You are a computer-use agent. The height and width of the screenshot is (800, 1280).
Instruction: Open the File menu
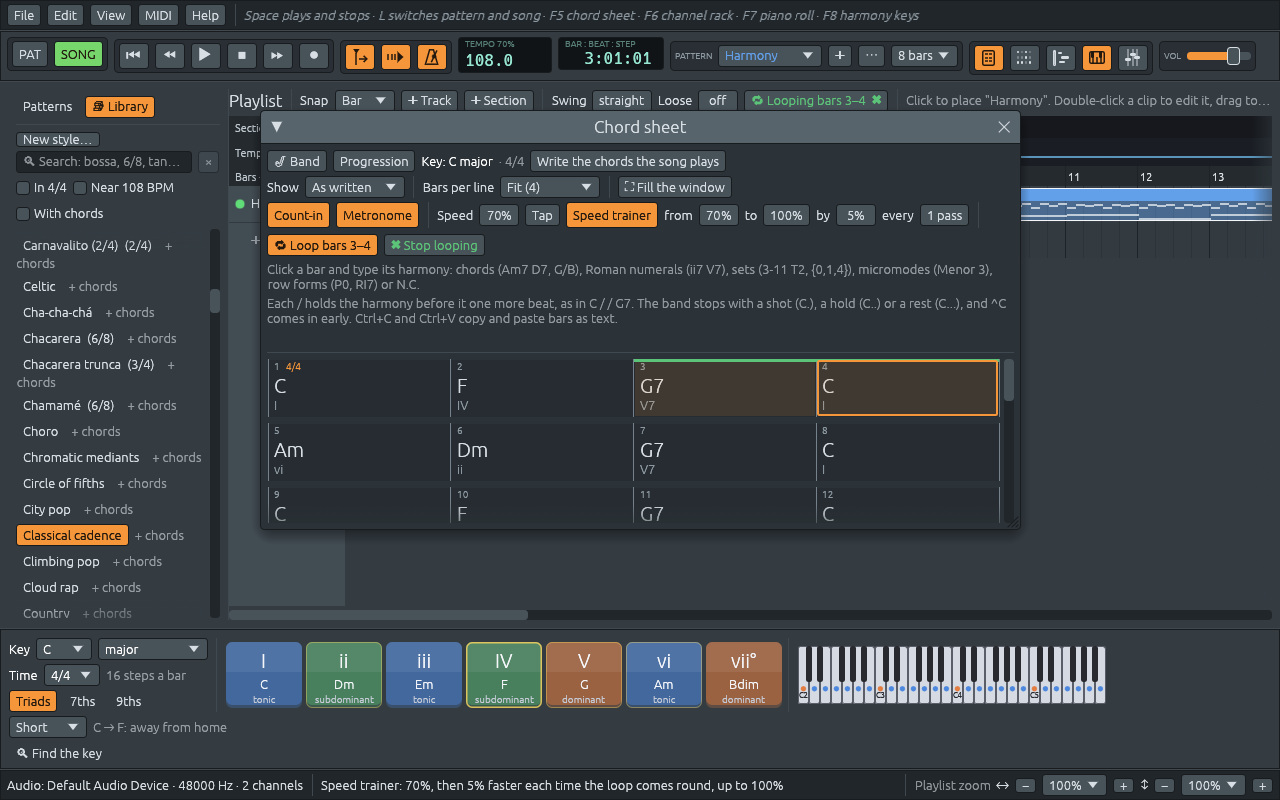pos(24,15)
